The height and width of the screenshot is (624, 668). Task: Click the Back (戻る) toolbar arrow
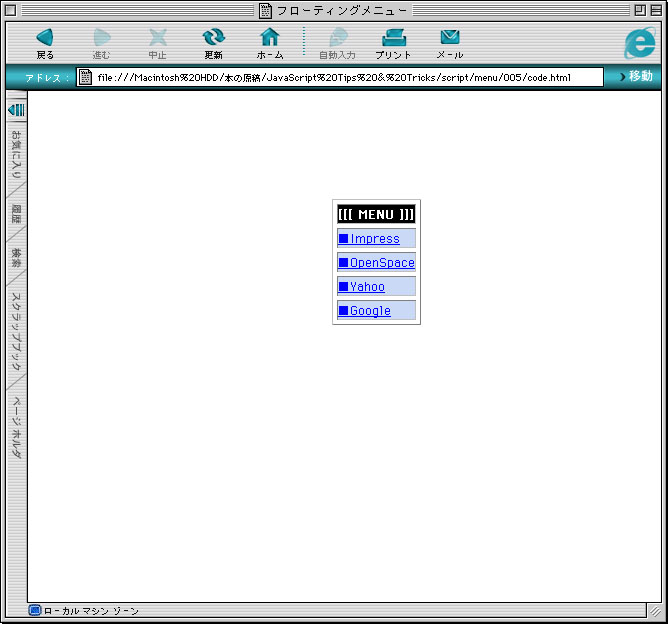click(45, 38)
